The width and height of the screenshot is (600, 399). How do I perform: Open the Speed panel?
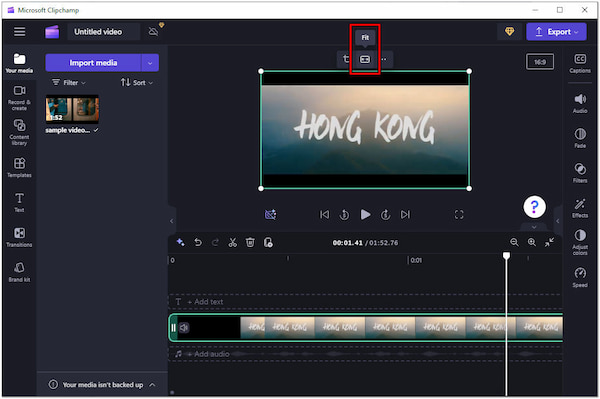tap(580, 277)
